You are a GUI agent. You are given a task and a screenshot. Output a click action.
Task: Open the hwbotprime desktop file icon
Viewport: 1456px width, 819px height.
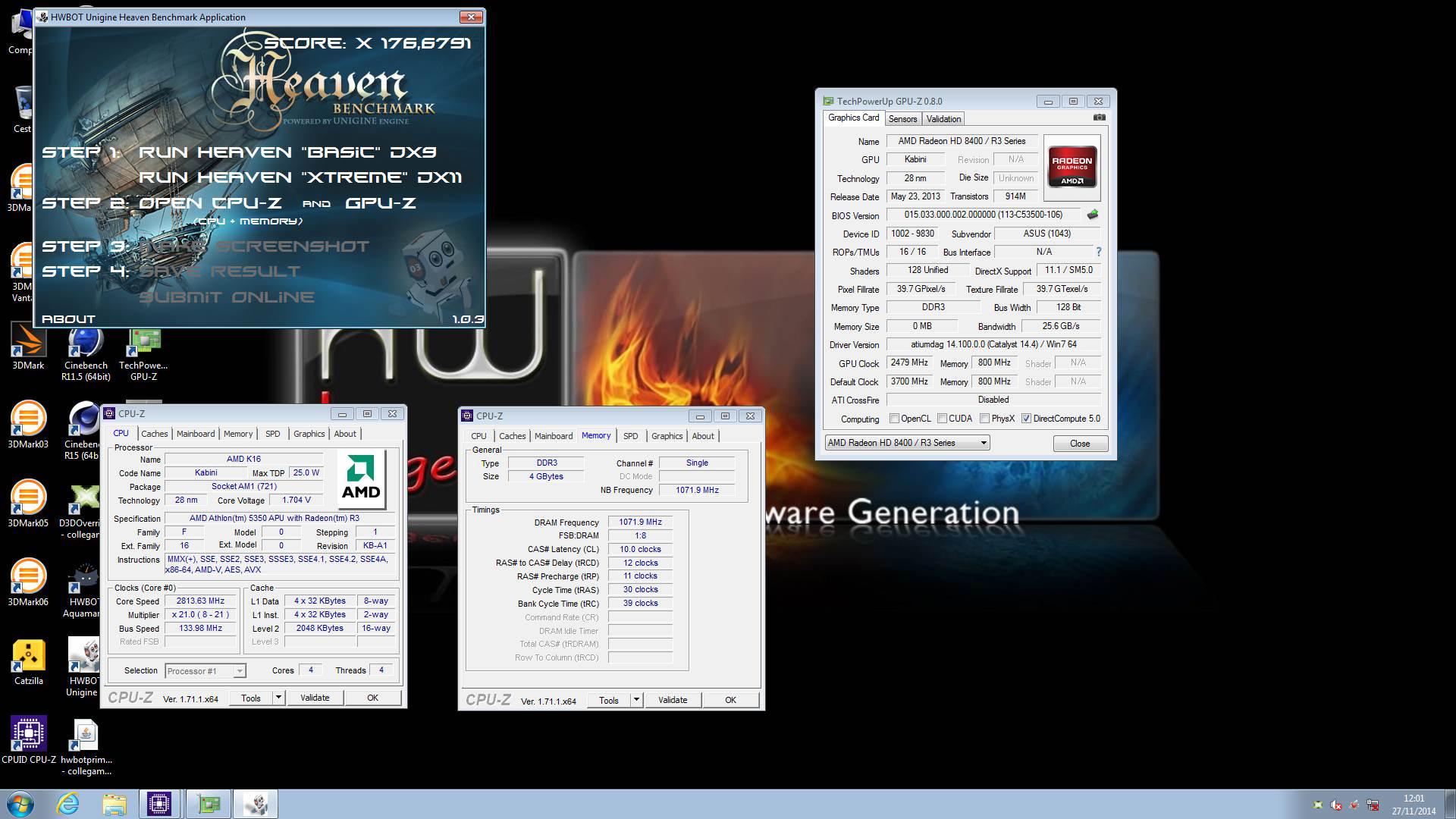(86, 747)
